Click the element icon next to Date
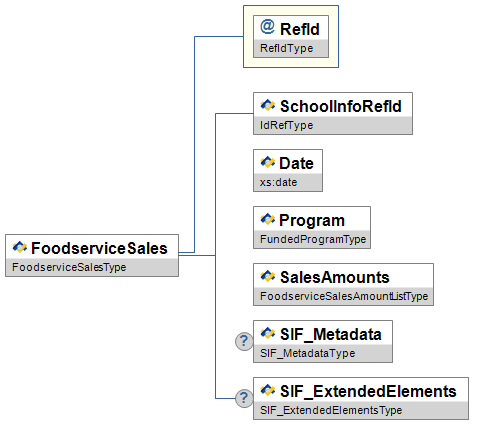491x424 pixels. coord(268,162)
